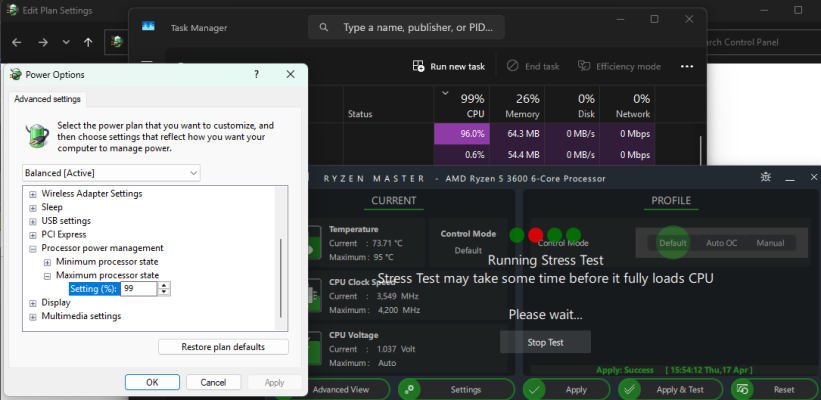Go forward in Edit Plan Settings window
This screenshot has height=400, width=821.
[43, 42]
